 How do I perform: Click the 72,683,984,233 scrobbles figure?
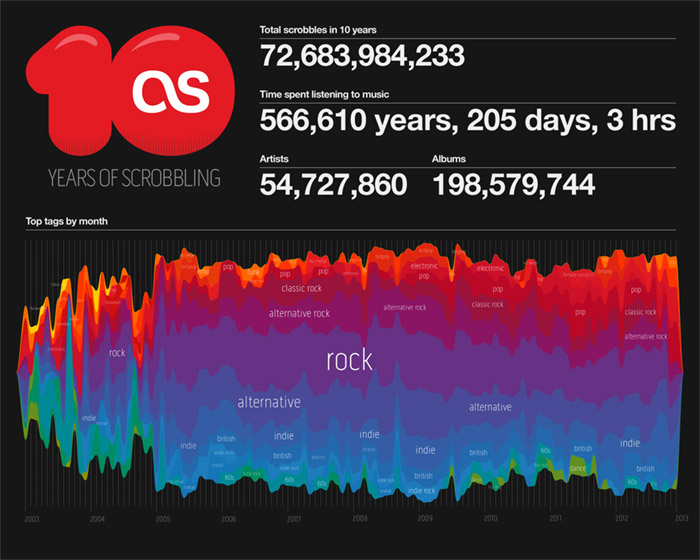click(x=362, y=56)
